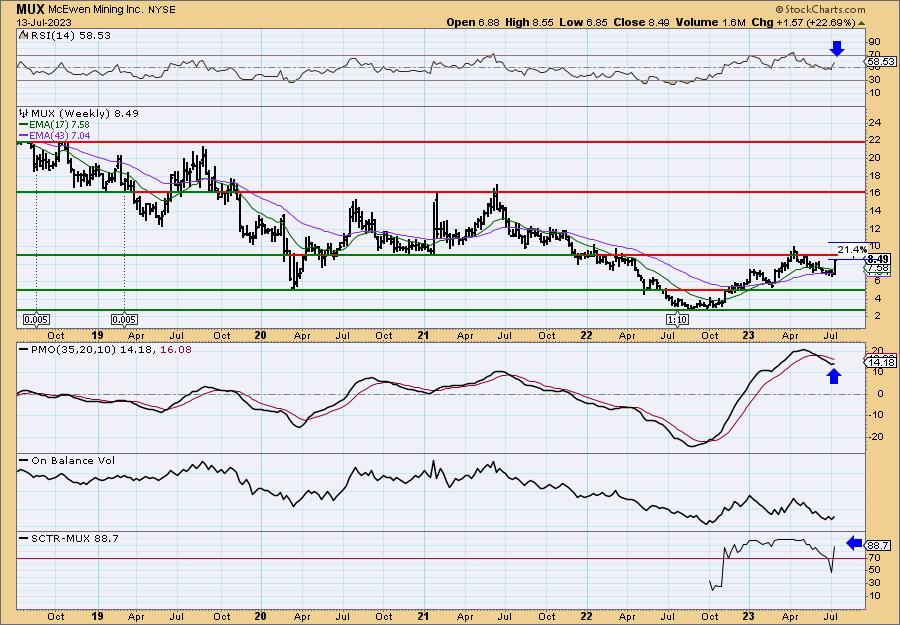The image size is (900, 625).
Task: Click the 24 level on the price axis
Action: [x=875, y=122]
